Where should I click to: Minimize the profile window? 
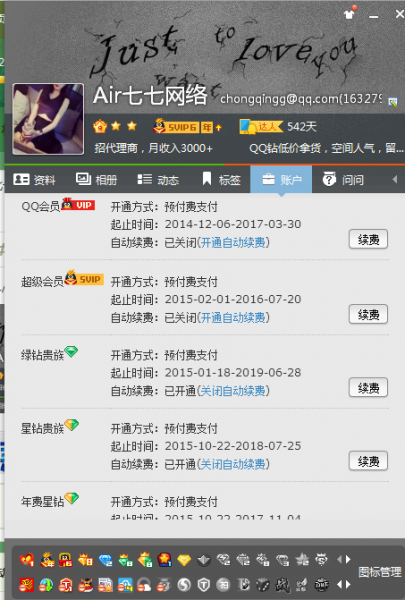[374, 16]
